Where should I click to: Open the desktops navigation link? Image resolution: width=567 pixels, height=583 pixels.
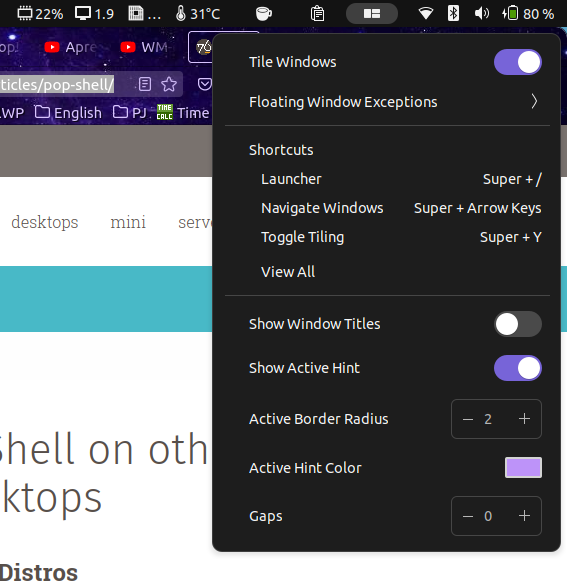point(45,222)
